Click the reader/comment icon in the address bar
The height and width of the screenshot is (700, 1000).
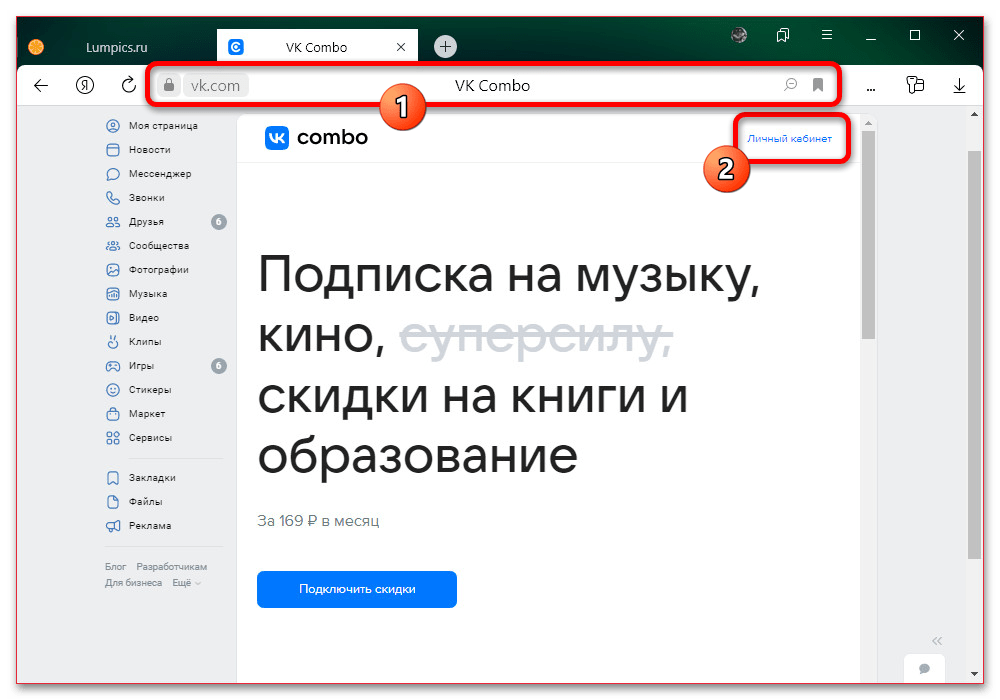790,84
